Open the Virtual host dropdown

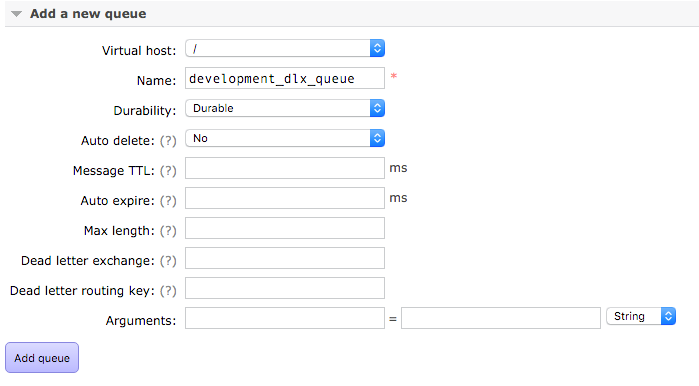[x=285, y=48]
